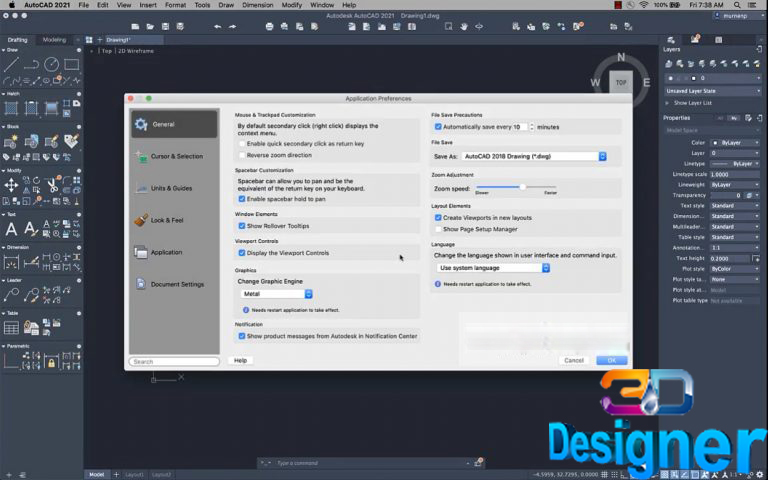Enable quick secondary click as return key
768x480 pixels.
pos(242,144)
